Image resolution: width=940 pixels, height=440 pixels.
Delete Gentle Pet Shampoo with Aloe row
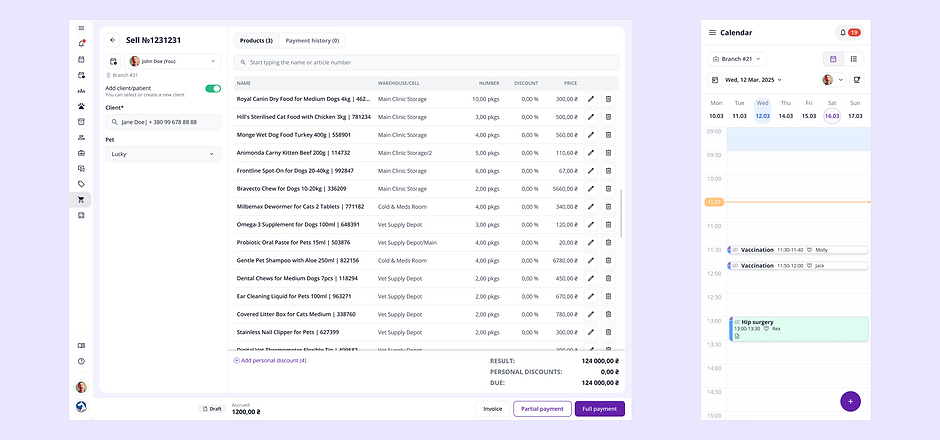click(608, 261)
